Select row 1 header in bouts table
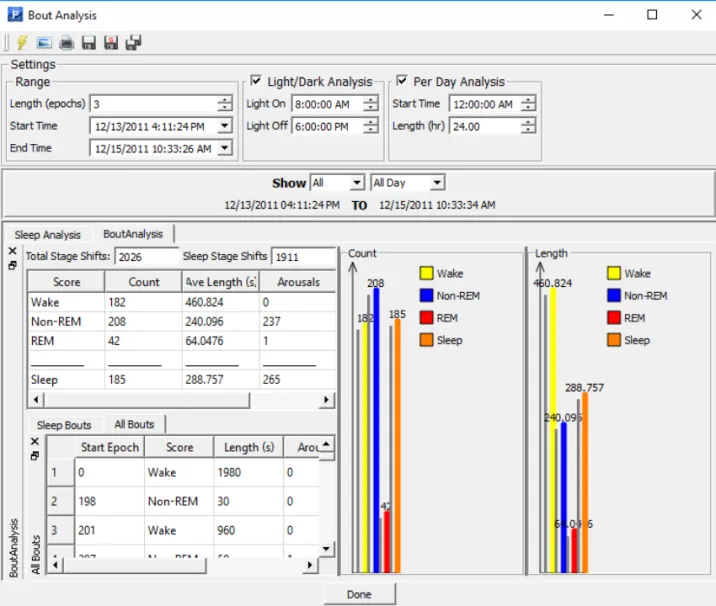 pyautogui.click(x=60, y=472)
